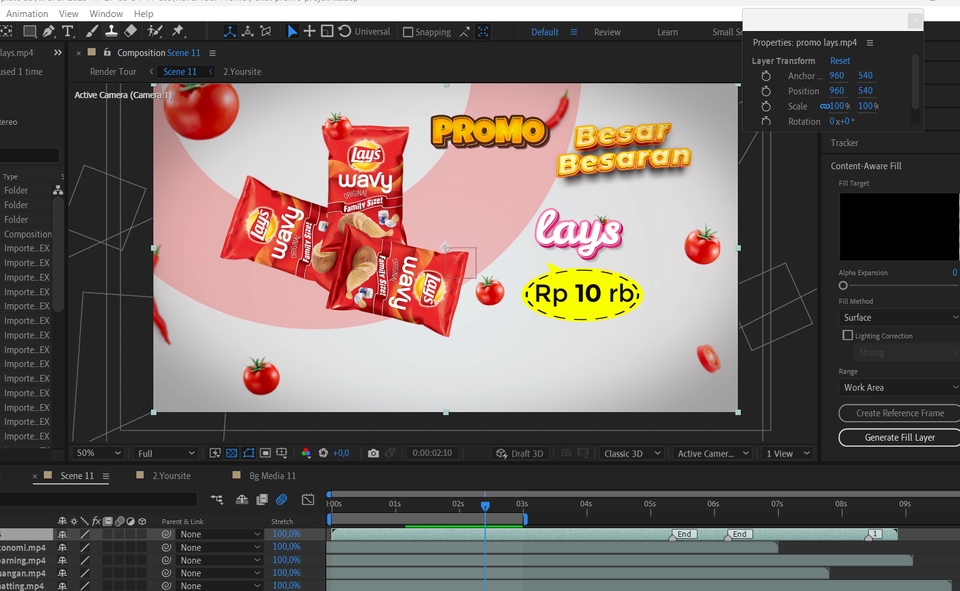
Task: Open the Full resolution dropdown
Action: [166, 453]
